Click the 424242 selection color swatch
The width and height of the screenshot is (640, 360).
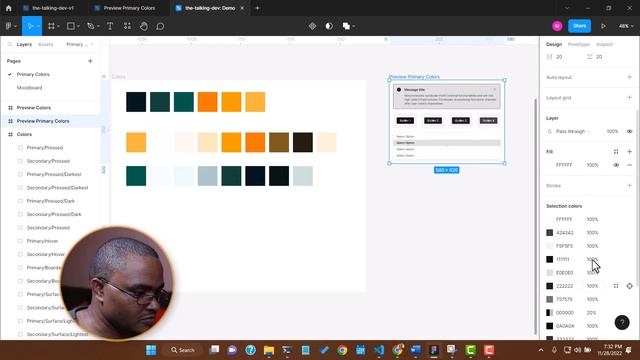click(549, 233)
